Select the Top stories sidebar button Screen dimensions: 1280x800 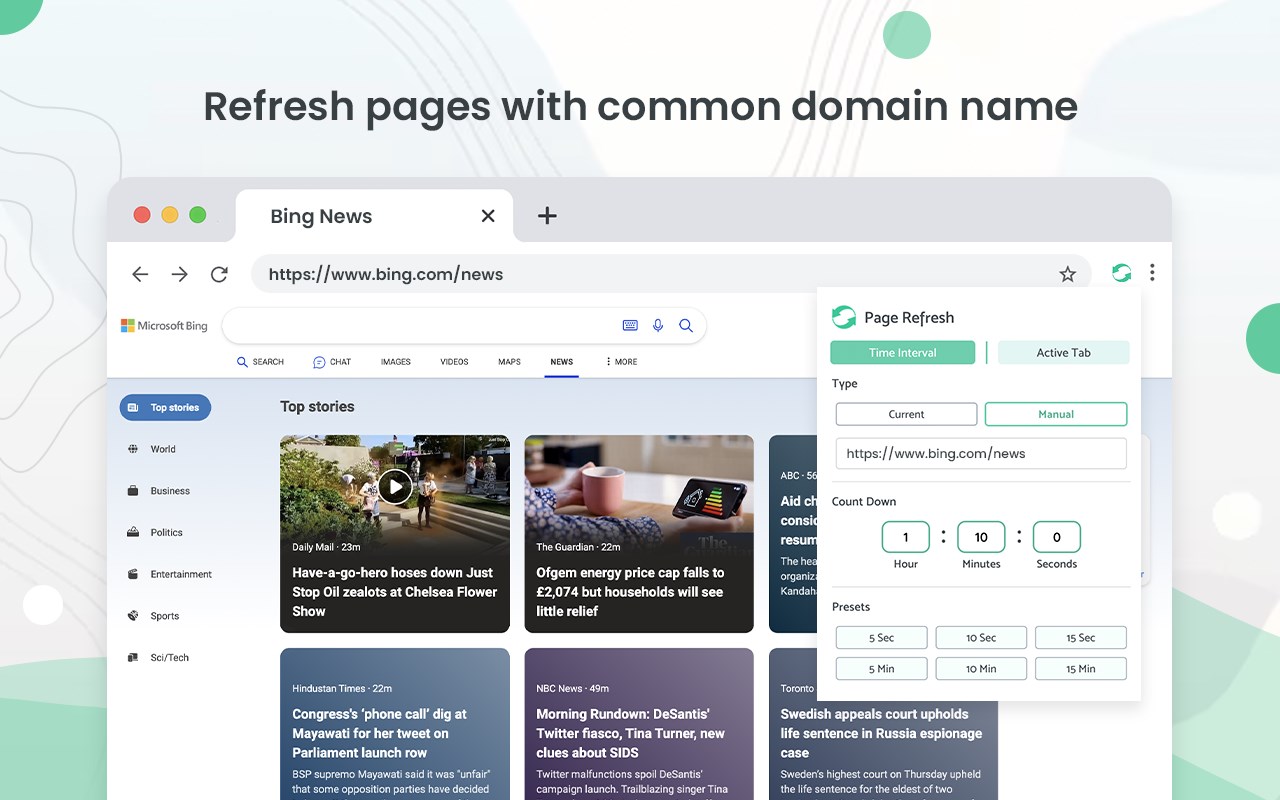coord(165,407)
